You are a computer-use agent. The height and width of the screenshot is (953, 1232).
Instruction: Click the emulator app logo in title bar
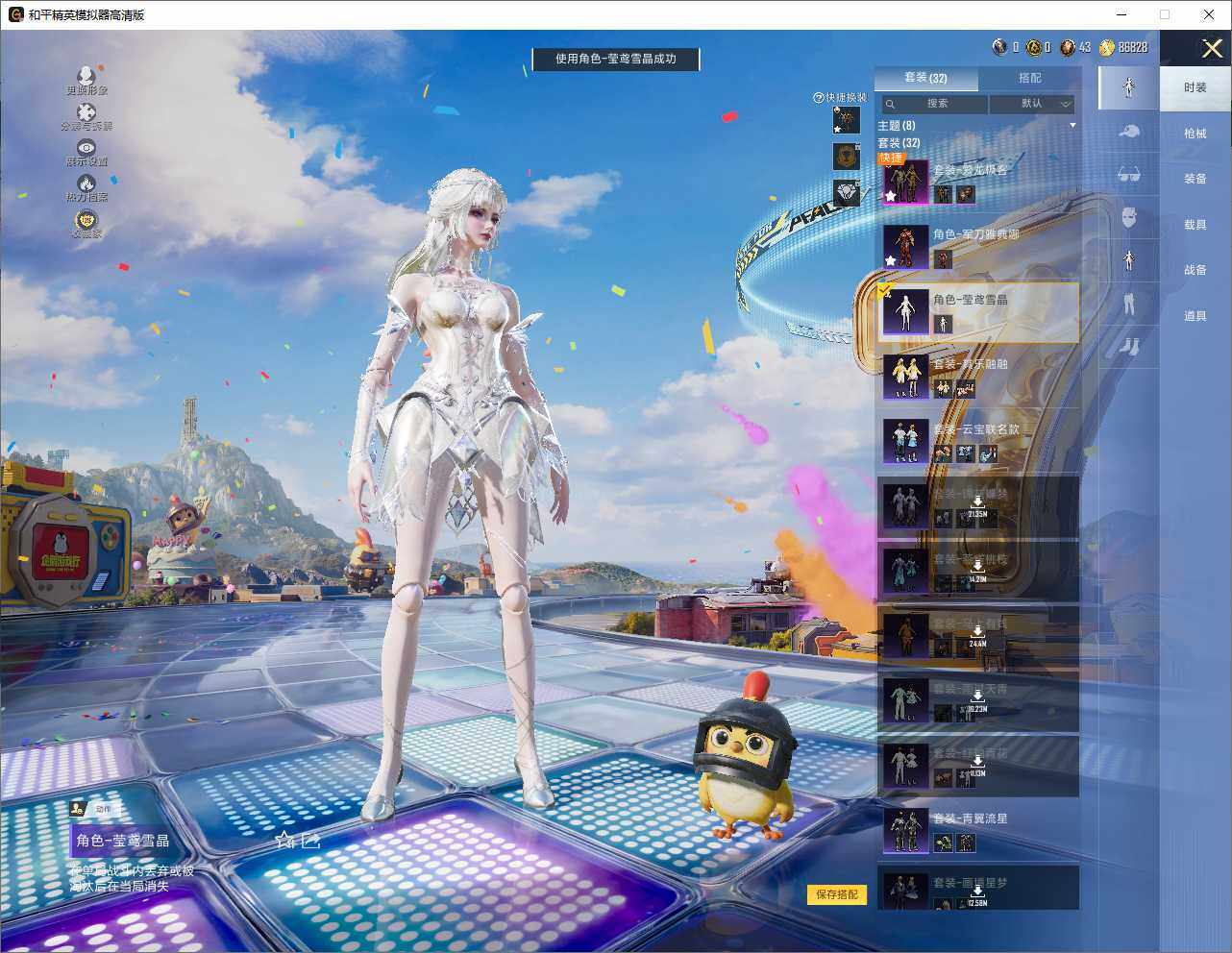point(15,14)
